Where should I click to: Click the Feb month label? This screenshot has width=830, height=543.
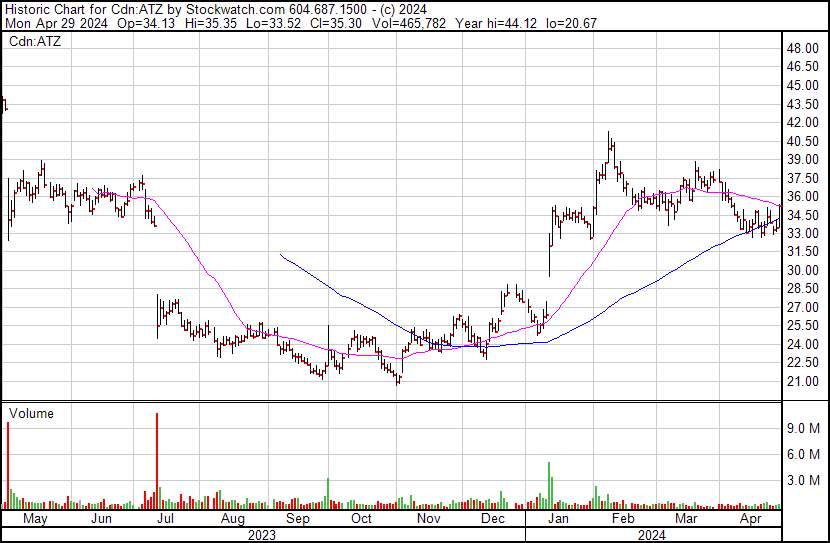tap(623, 519)
